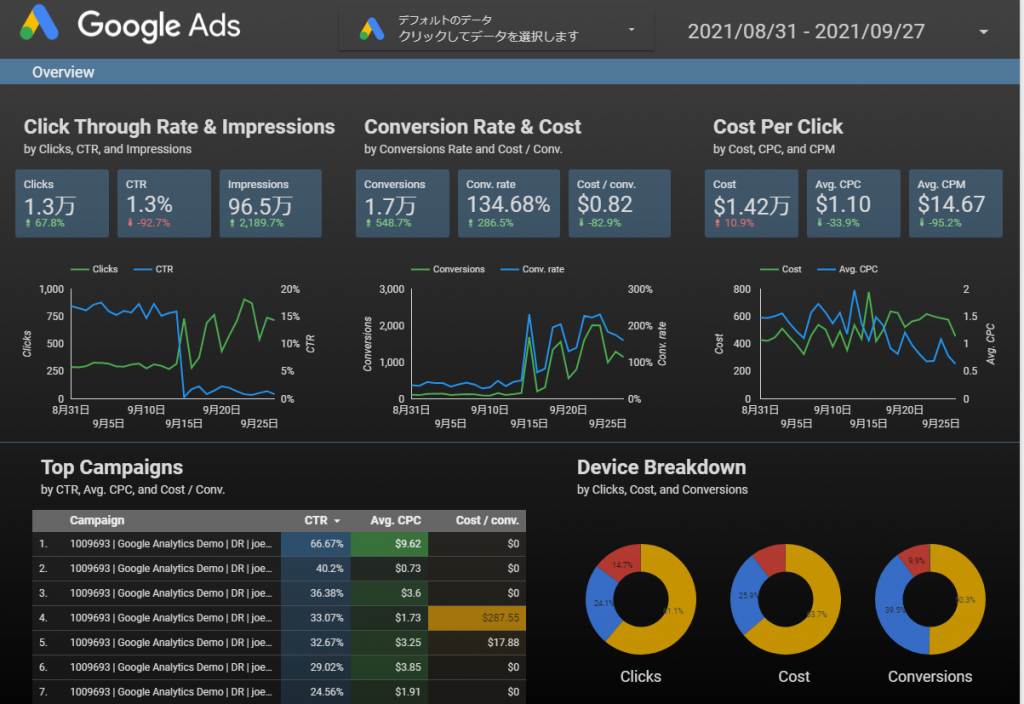Sort by the CTR column header
The height and width of the screenshot is (704, 1024).
point(316,520)
